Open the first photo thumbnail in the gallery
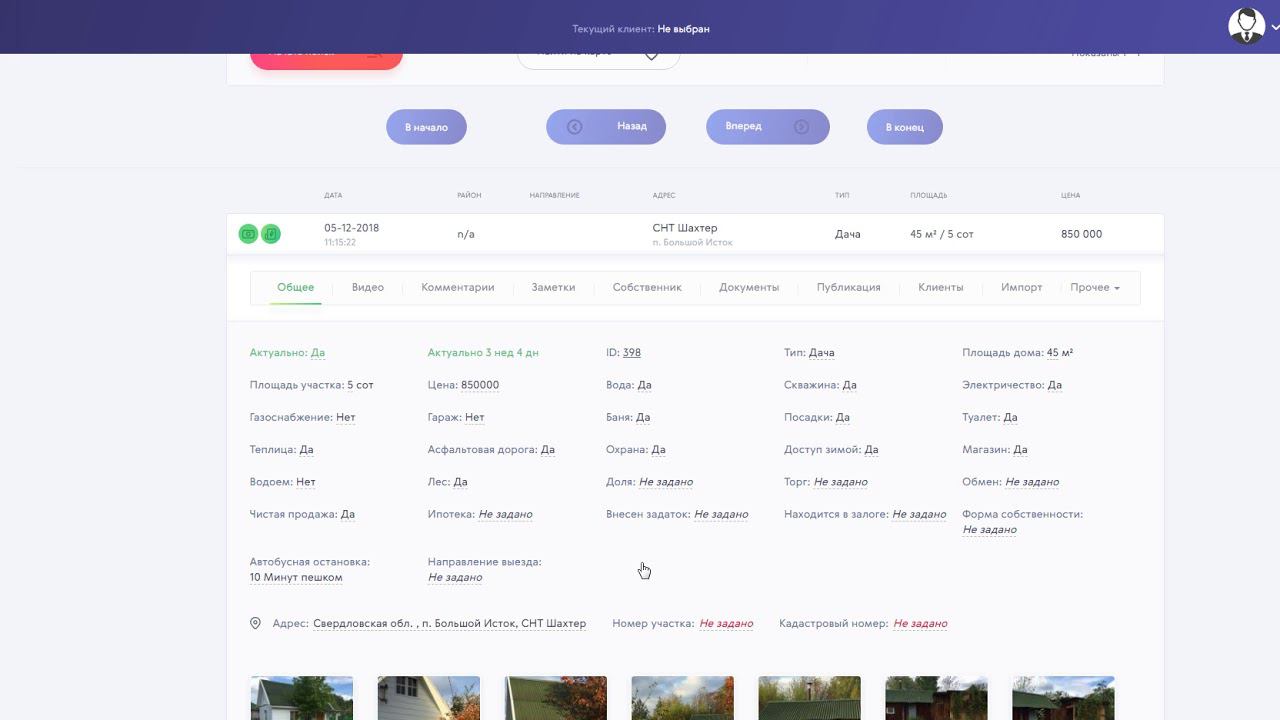This screenshot has height=720, width=1280. coord(301,698)
